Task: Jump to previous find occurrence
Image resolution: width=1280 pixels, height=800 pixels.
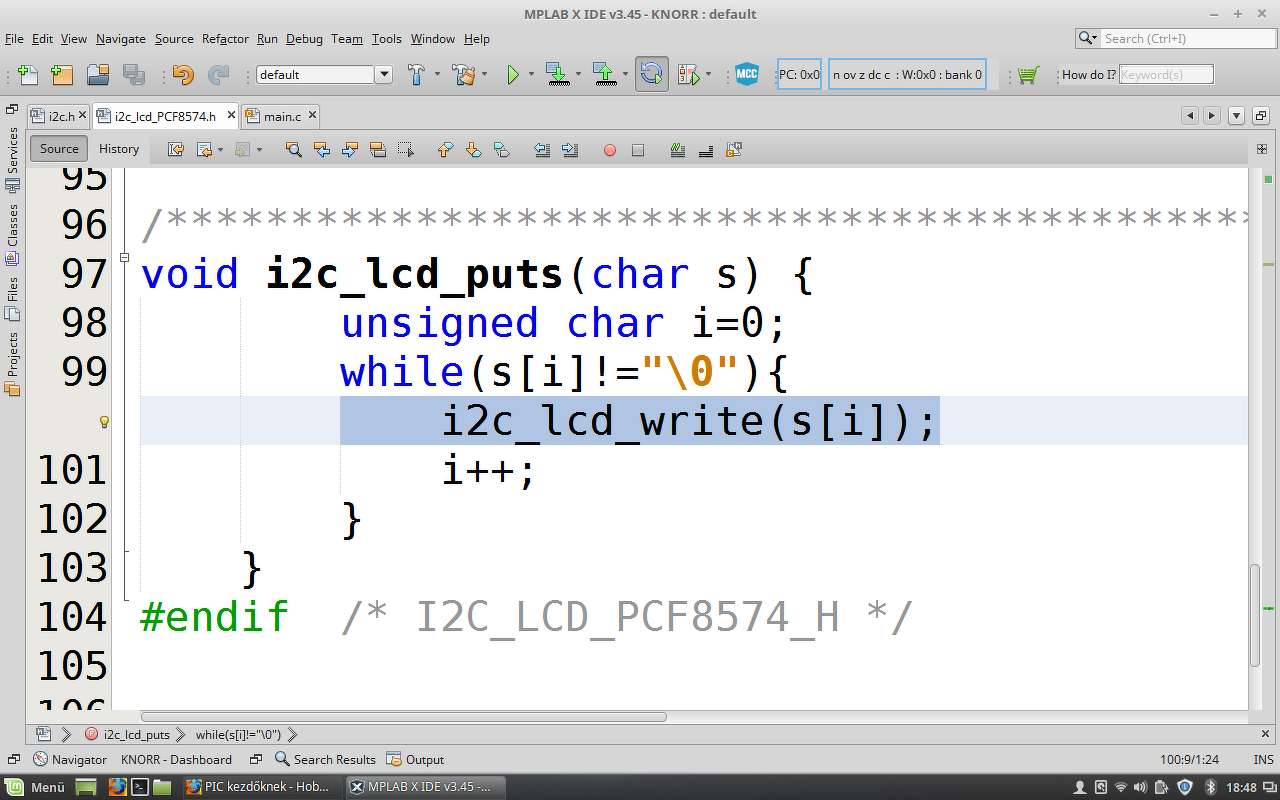Action: pyautogui.click(x=321, y=150)
